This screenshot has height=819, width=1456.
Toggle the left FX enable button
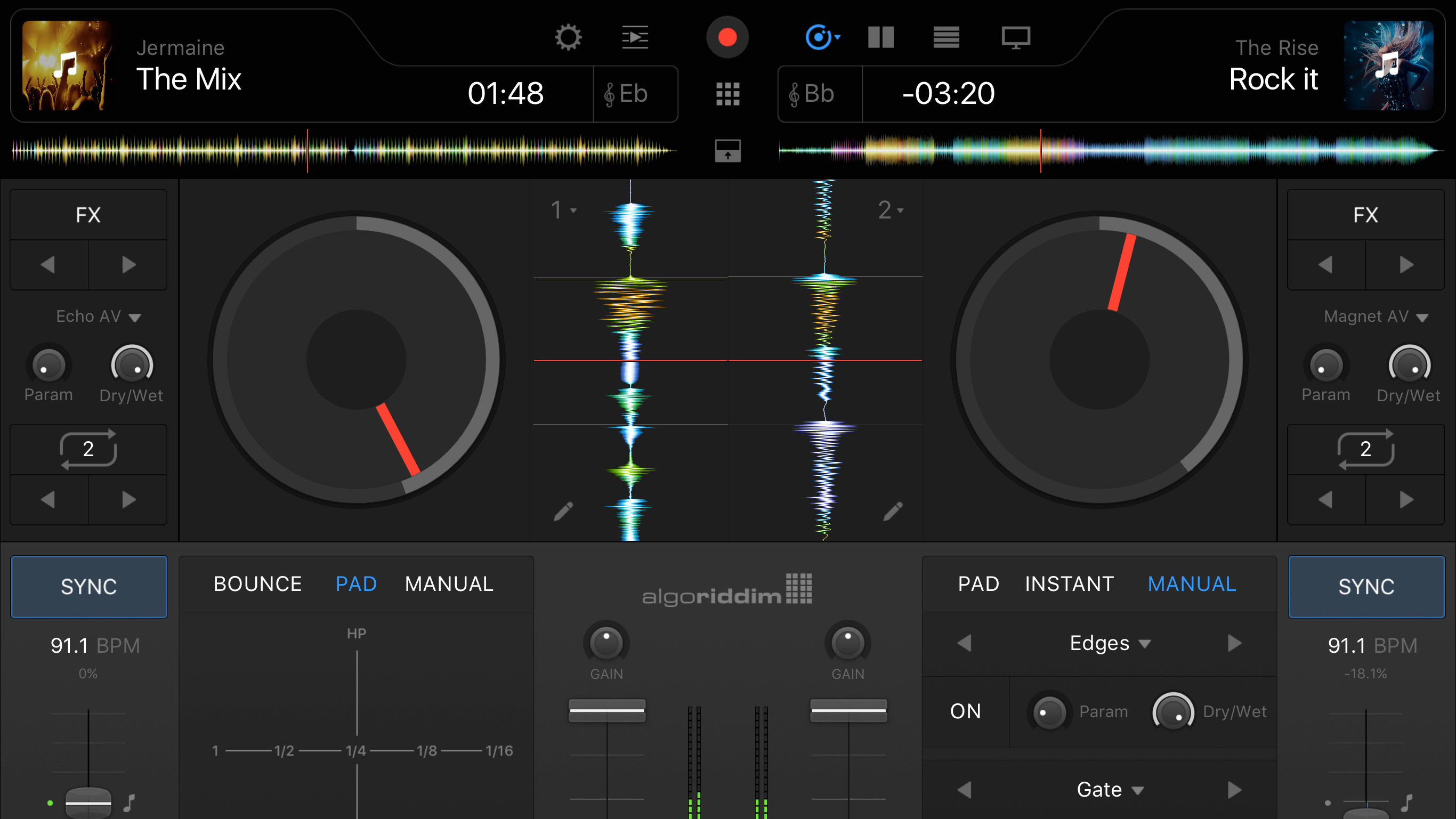pyautogui.click(x=88, y=215)
